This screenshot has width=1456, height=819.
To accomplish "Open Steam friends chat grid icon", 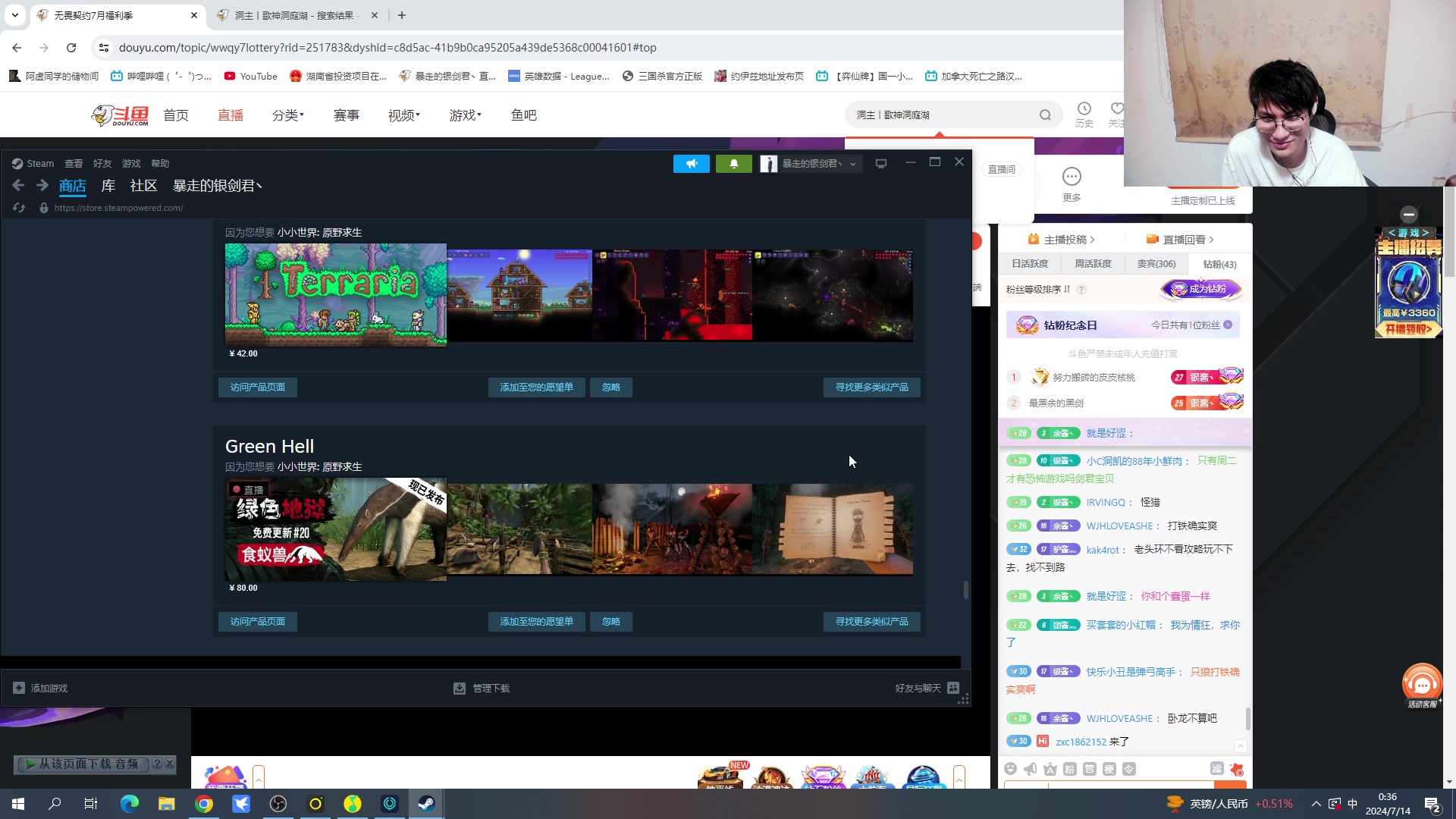I will point(953,688).
